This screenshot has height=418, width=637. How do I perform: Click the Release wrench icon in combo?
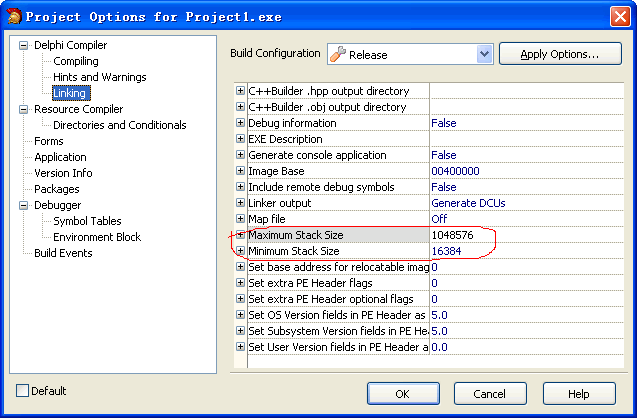338,54
